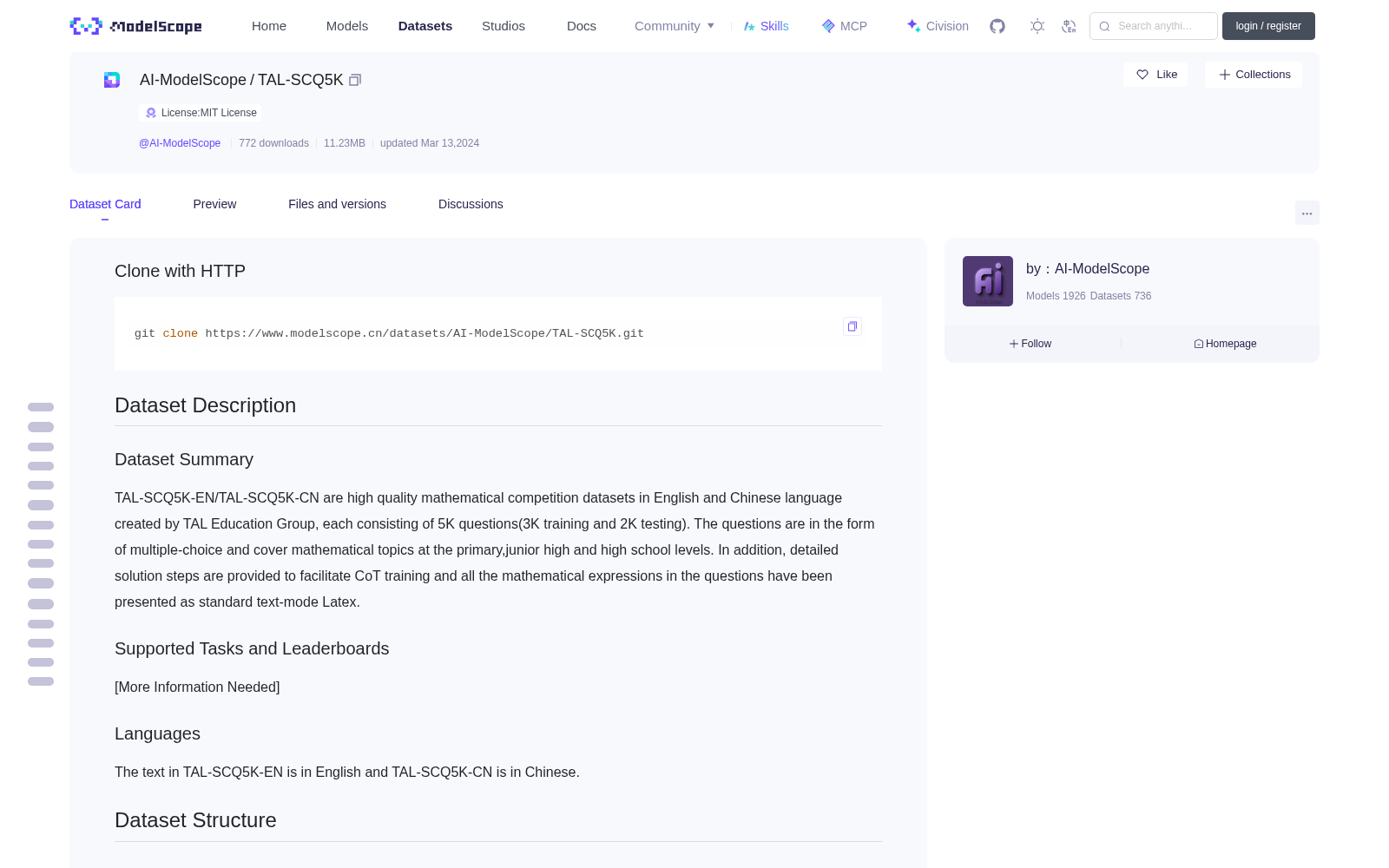Viewport: 1389px width, 868px height.
Task: Click the 11.23MB size text
Action: click(x=345, y=143)
